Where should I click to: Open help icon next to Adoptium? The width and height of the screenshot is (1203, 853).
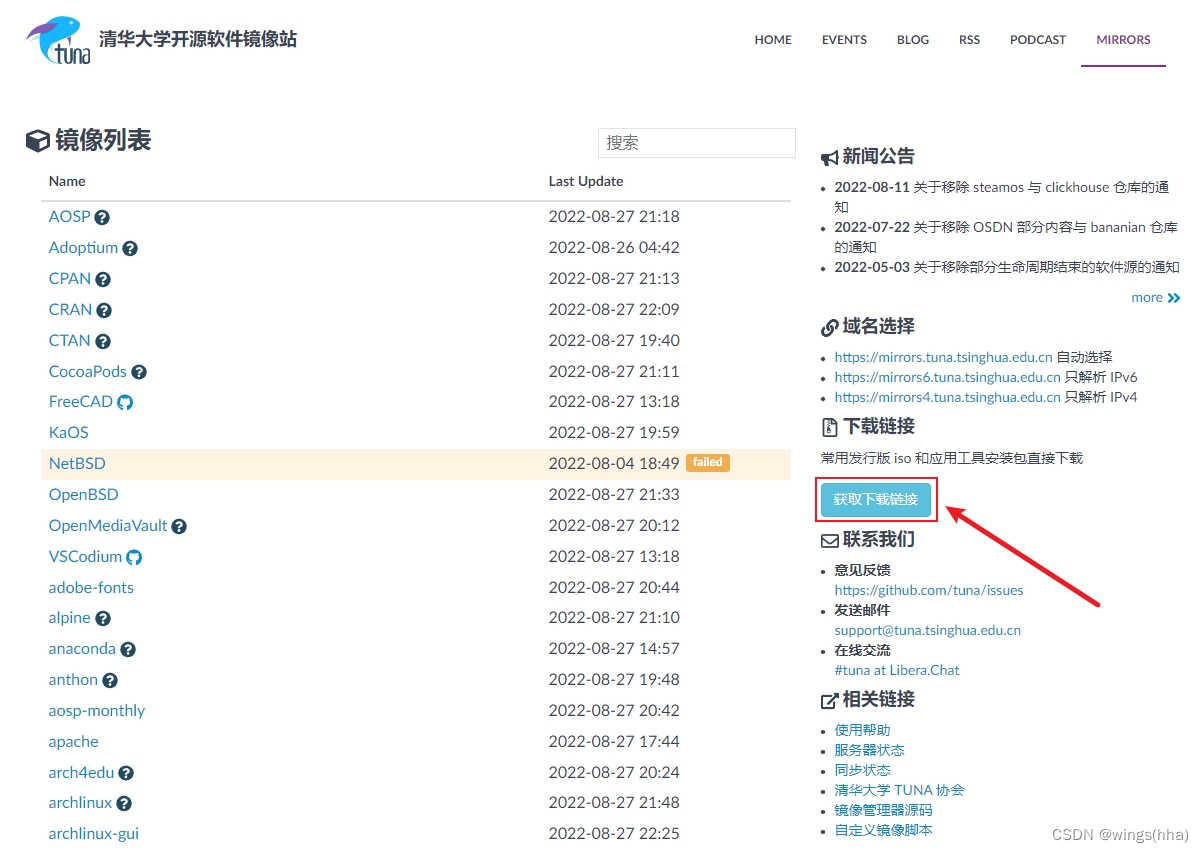[130, 248]
